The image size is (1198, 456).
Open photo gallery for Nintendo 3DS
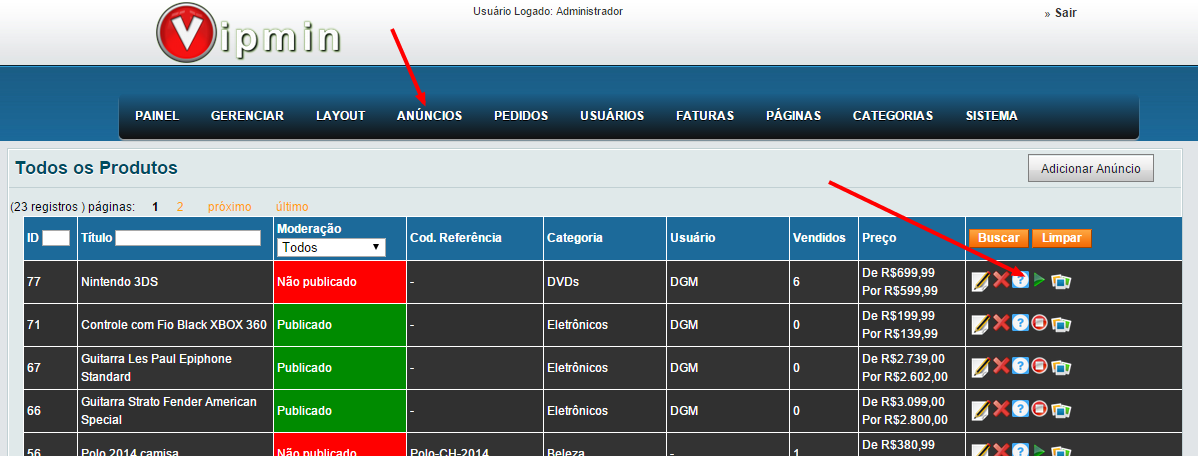(1061, 282)
